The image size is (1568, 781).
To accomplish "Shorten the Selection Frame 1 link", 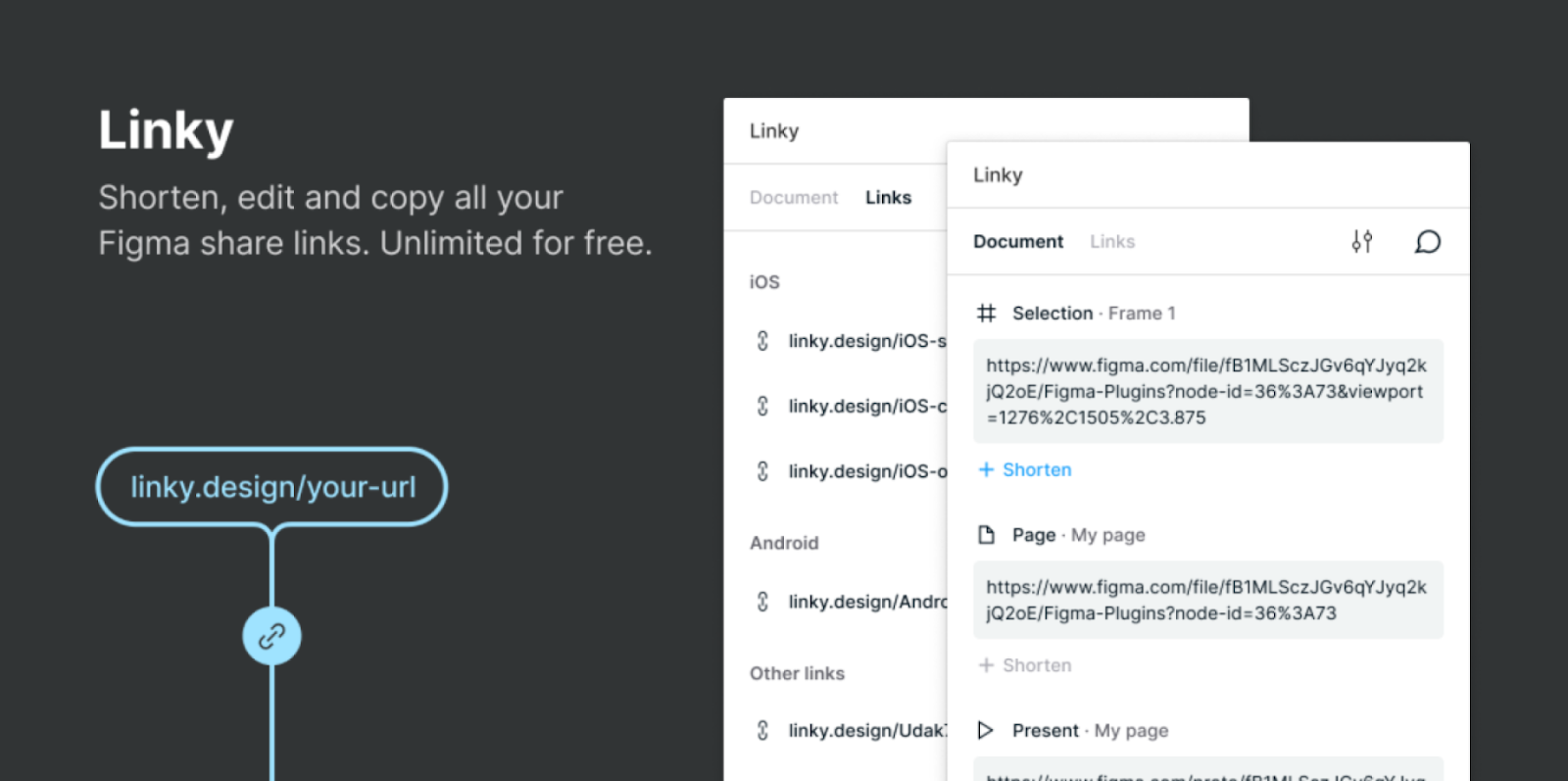I will 1025,469.
